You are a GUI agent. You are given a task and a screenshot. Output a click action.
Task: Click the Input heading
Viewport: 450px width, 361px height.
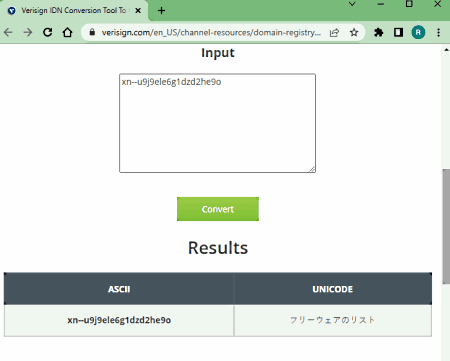click(x=218, y=53)
